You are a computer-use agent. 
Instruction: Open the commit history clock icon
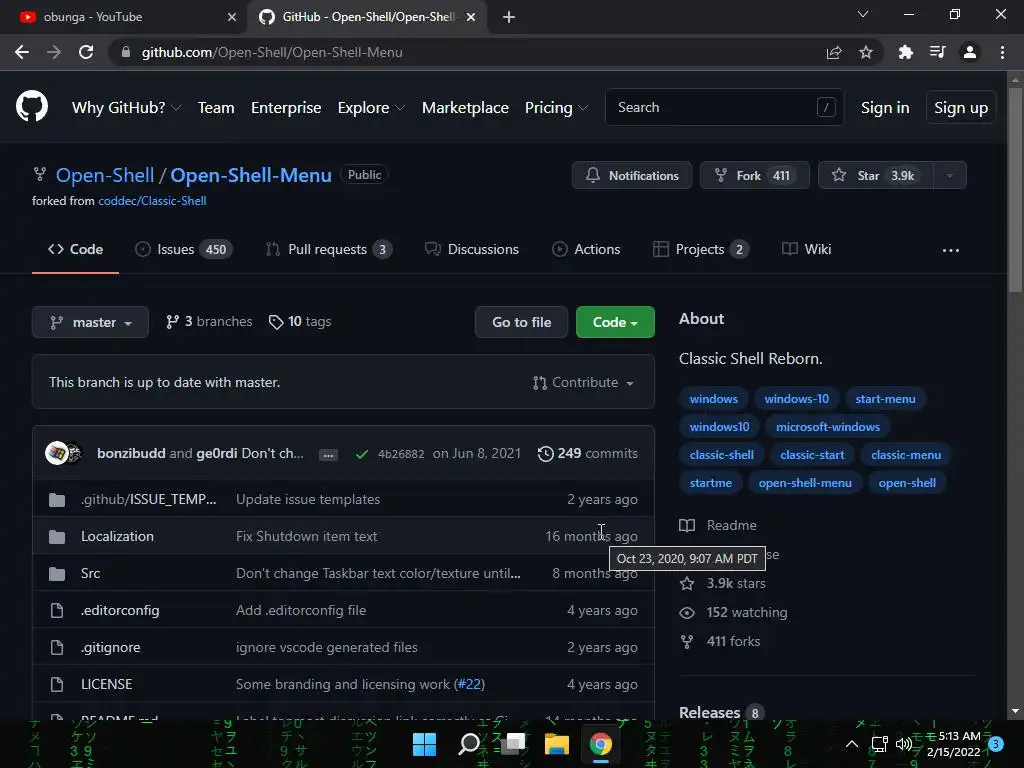pos(545,453)
